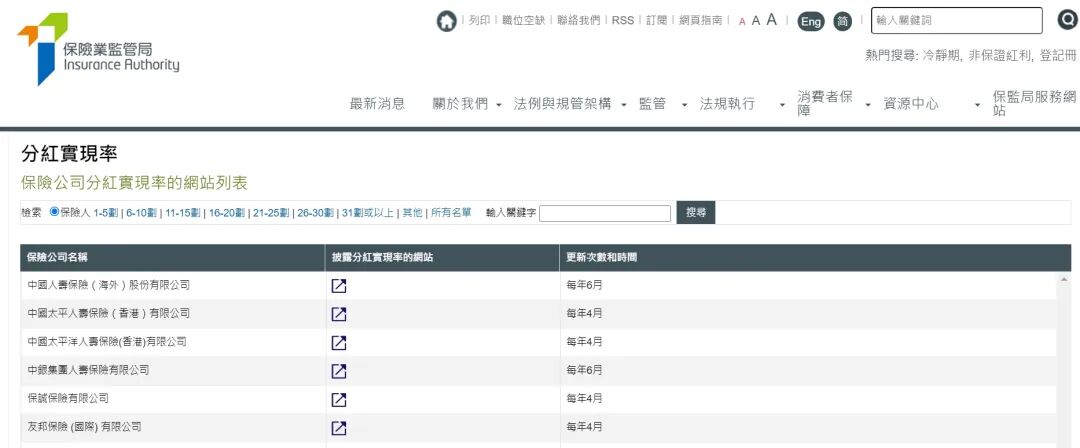Open the 消費者保障 menu item

click(825, 103)
